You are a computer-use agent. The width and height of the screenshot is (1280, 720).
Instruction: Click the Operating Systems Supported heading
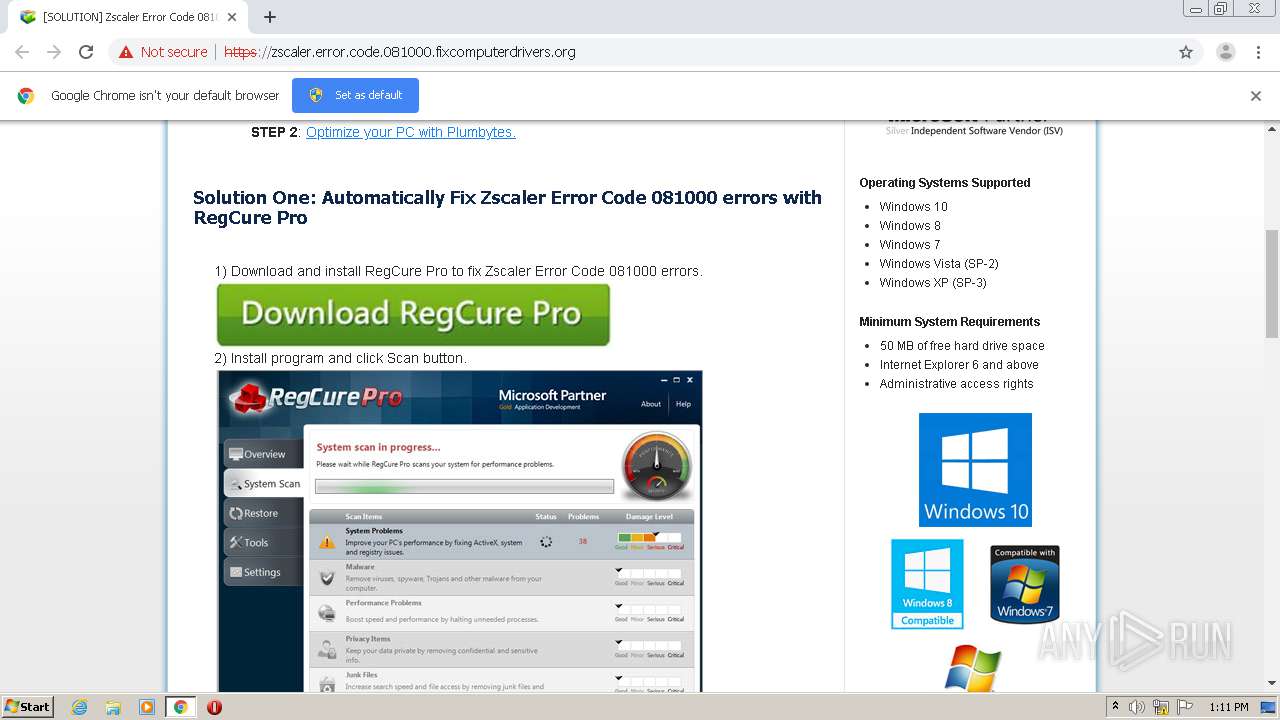(x=945, y=183)
